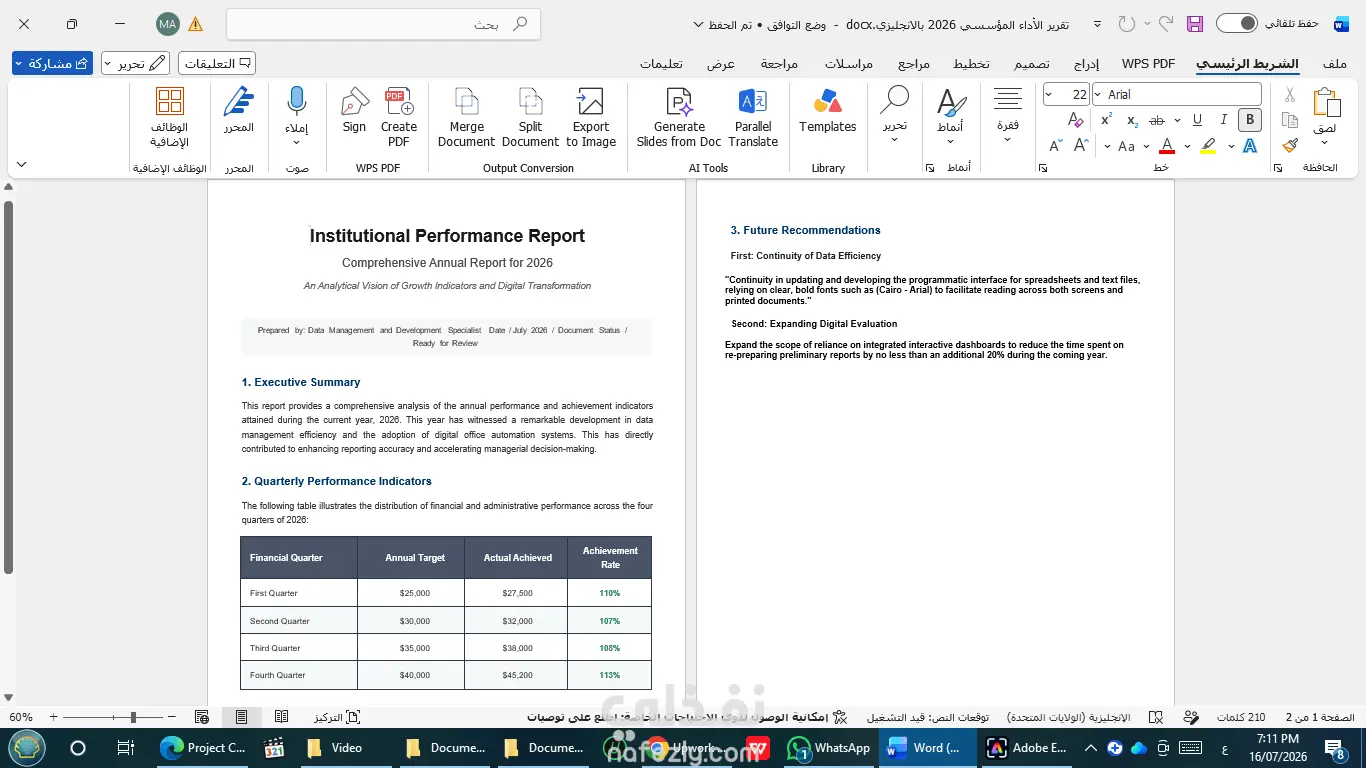Collapse the ribbon with the chevron
The image size is (1366, 768).
pyautogui.click(x=22, y=164)
